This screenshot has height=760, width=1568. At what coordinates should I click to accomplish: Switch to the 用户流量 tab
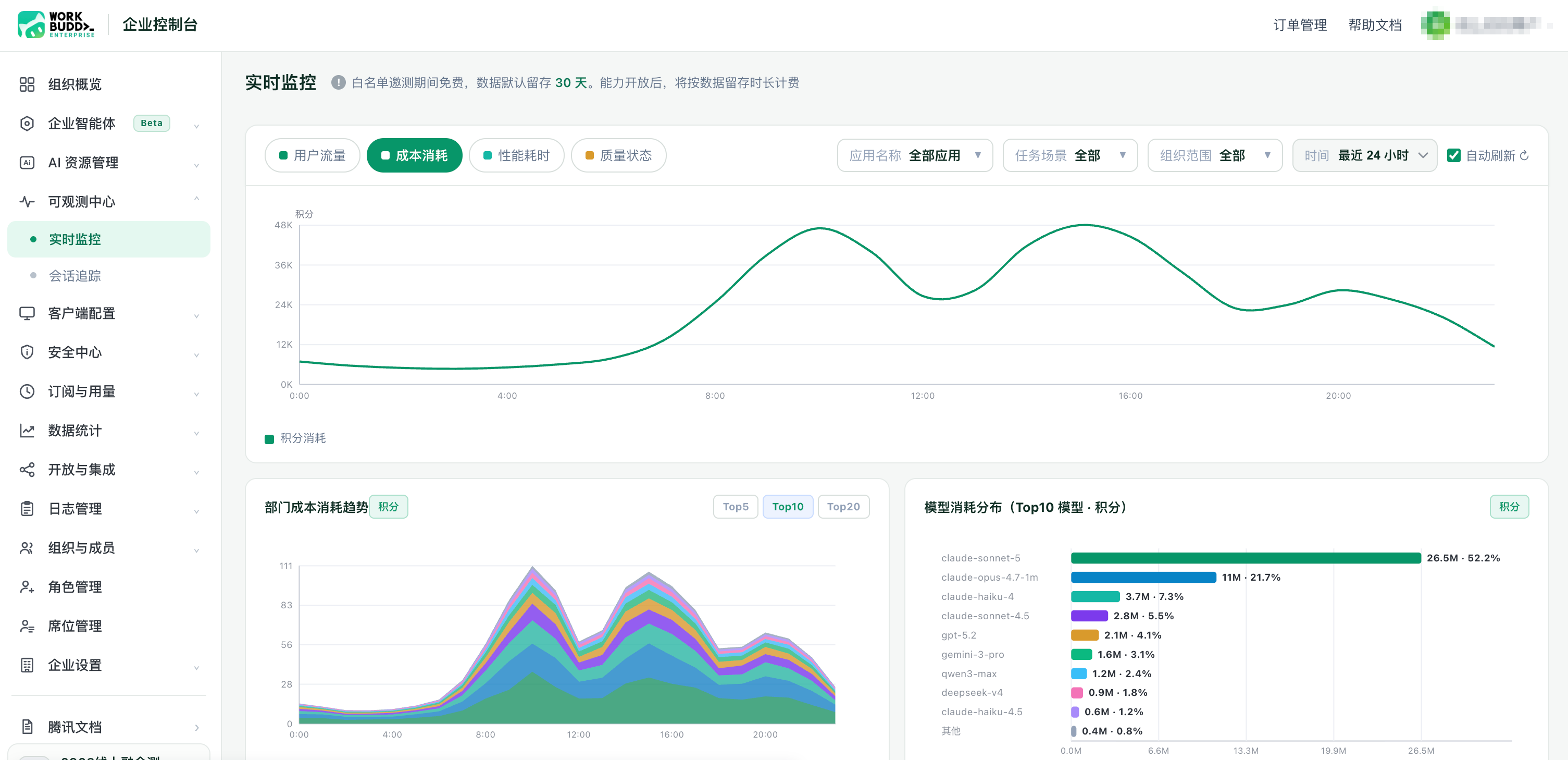[312, 155]
